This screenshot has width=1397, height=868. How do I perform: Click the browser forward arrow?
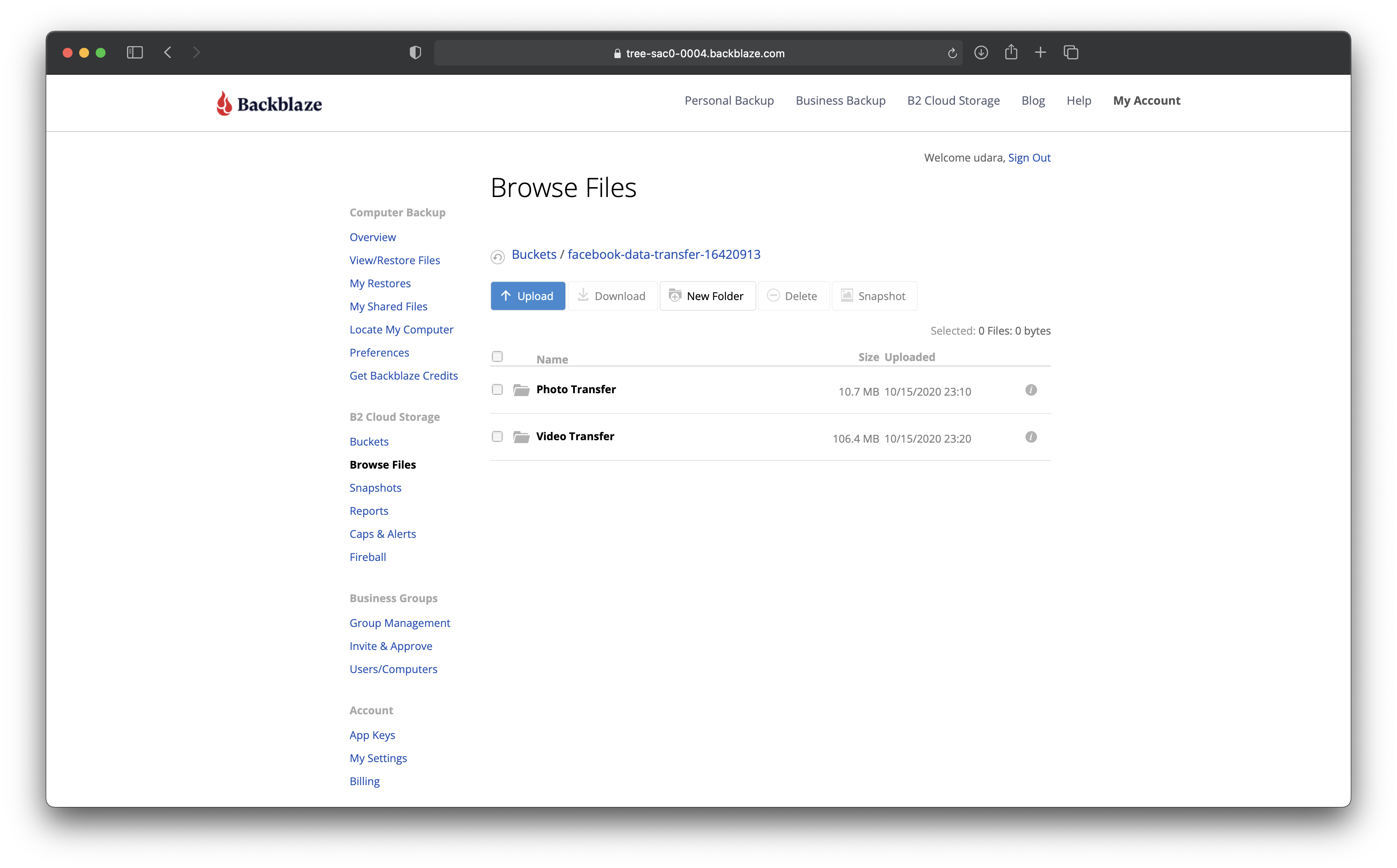point(196,53)
